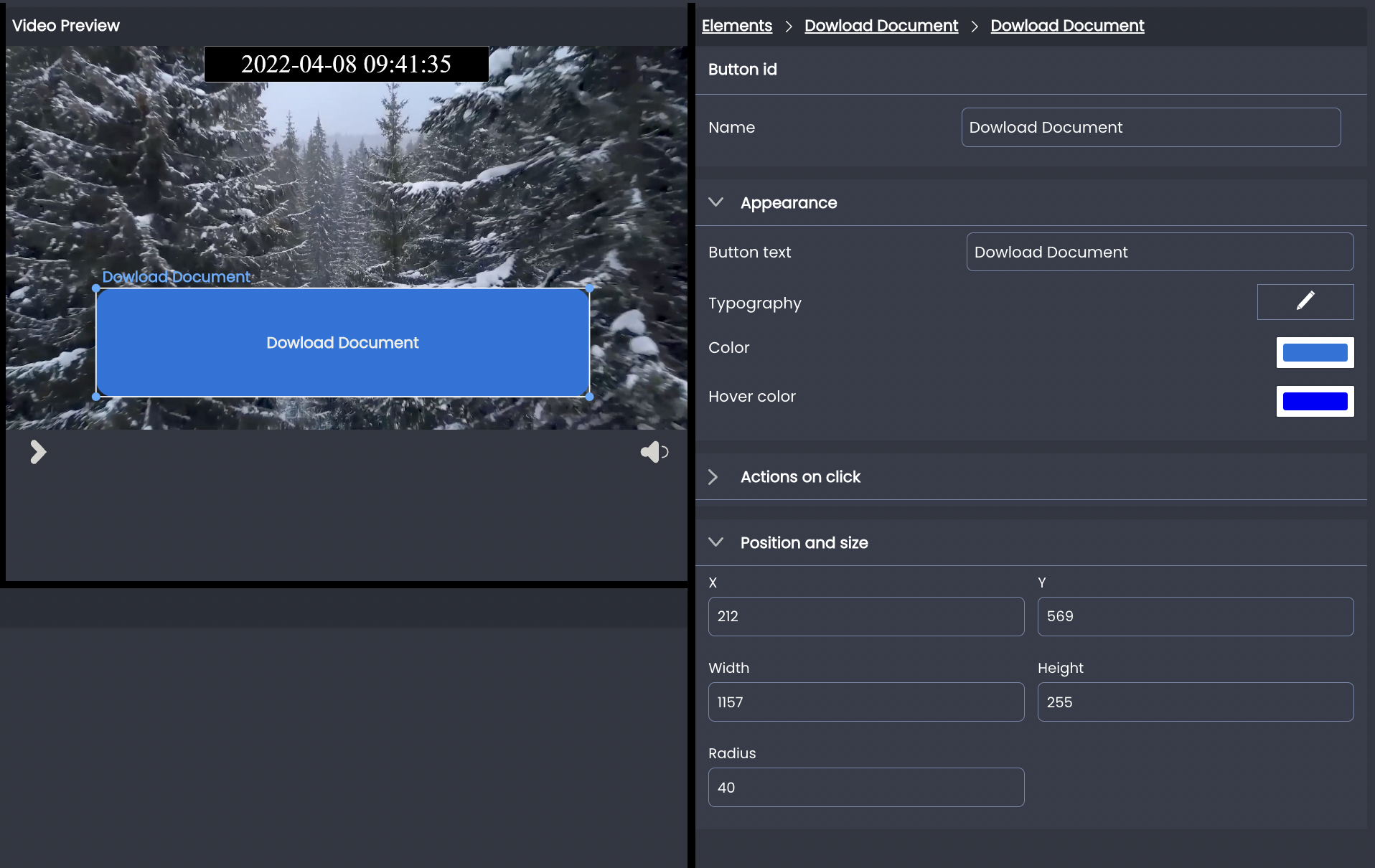The image size is (1375, 868).
Task: Open the Color swatch picker
Action: pos(1315,352)
